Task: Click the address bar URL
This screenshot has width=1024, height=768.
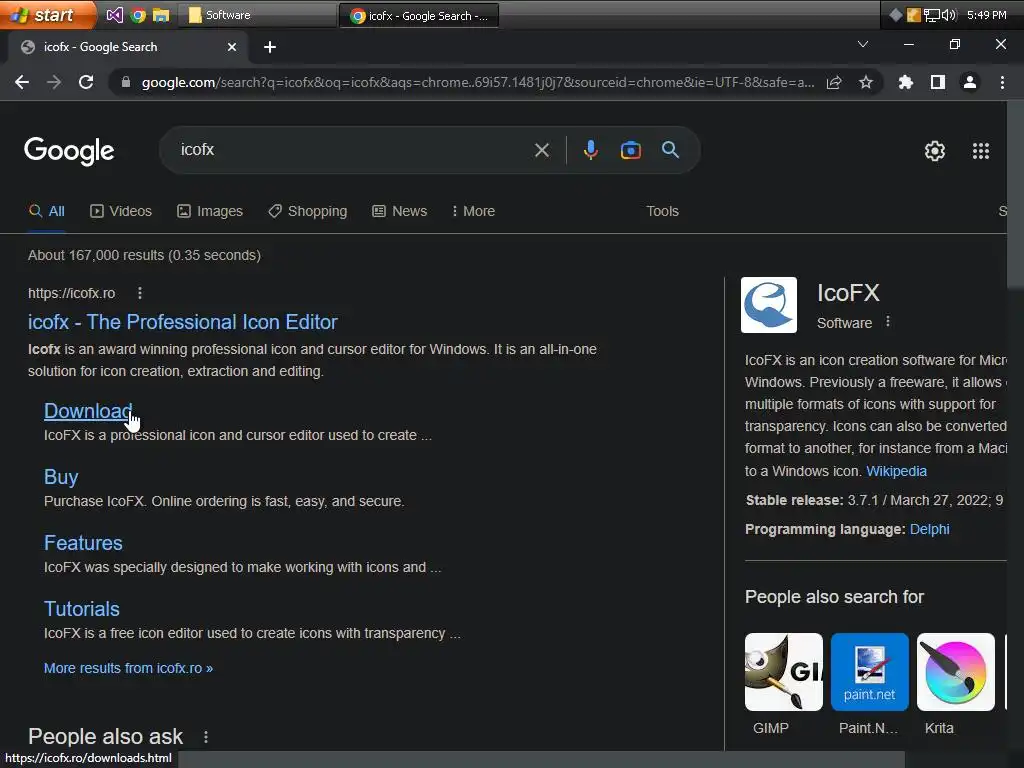Action: (x=478, y=82)
